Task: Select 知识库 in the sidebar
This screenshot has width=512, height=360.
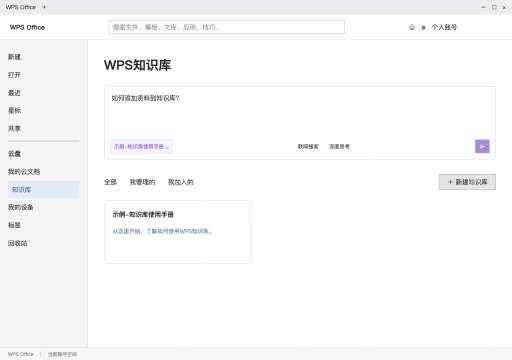Action: pos(44,190)
